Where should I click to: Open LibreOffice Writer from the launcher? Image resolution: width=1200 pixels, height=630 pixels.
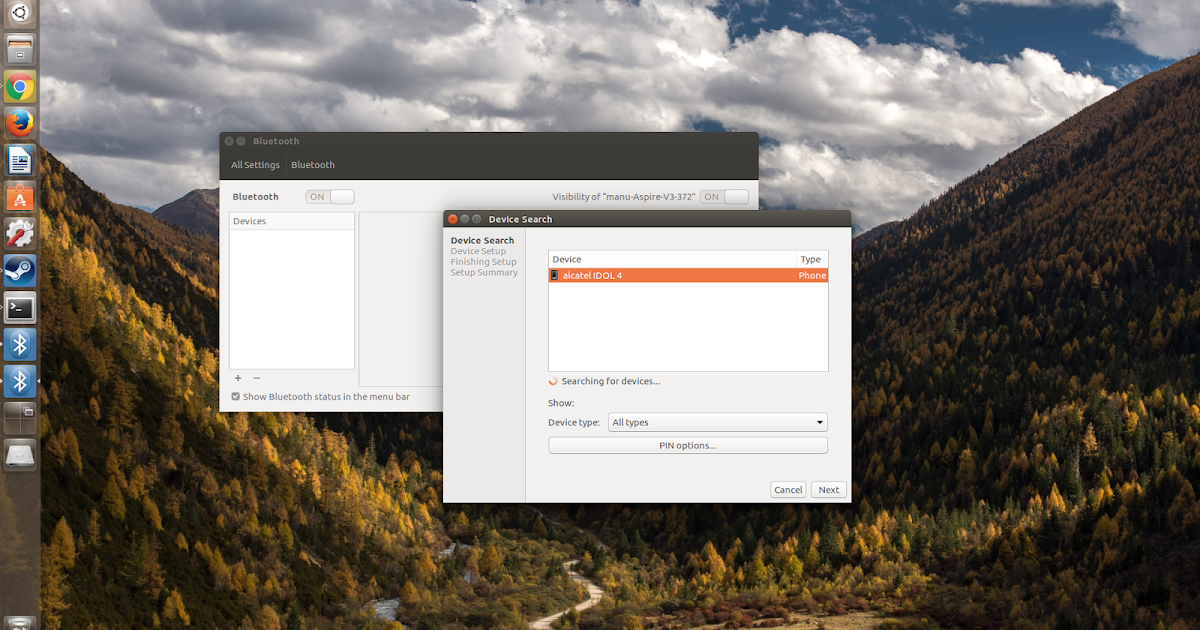pos(20,159)
